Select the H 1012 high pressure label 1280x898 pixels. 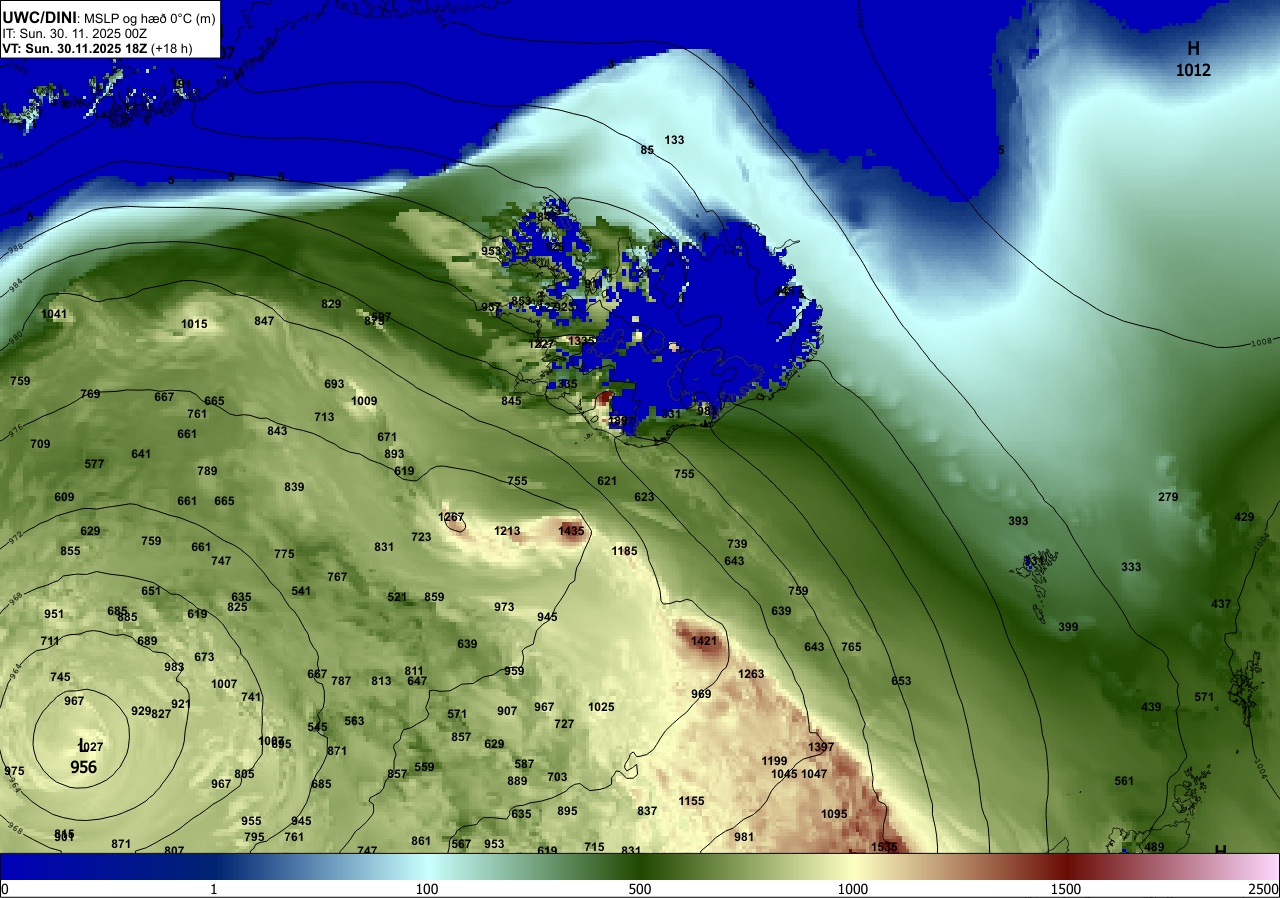(1193, 59)
